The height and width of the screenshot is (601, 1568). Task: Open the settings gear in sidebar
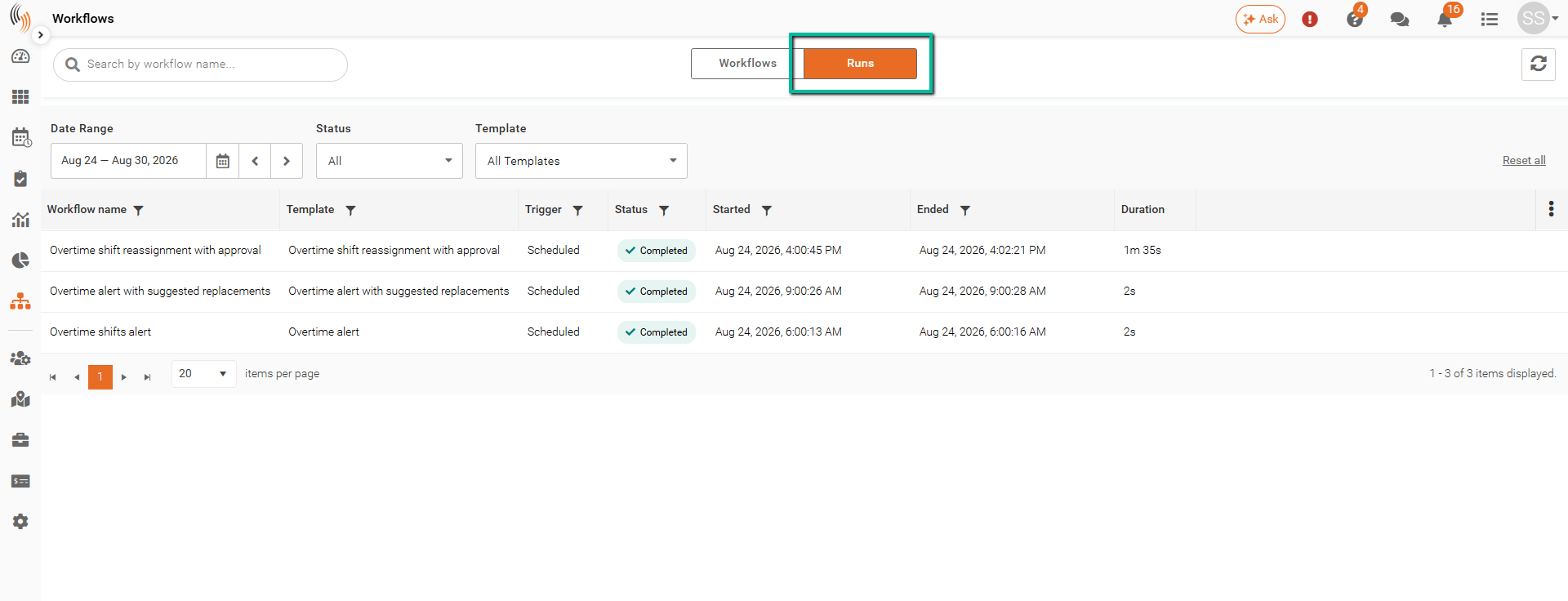click(20, 522)
